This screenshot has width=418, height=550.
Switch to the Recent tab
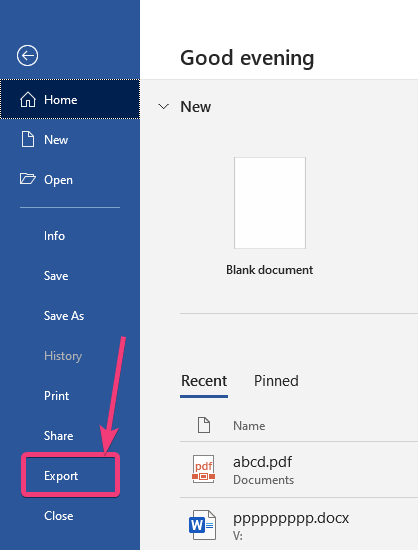point(204,381)
